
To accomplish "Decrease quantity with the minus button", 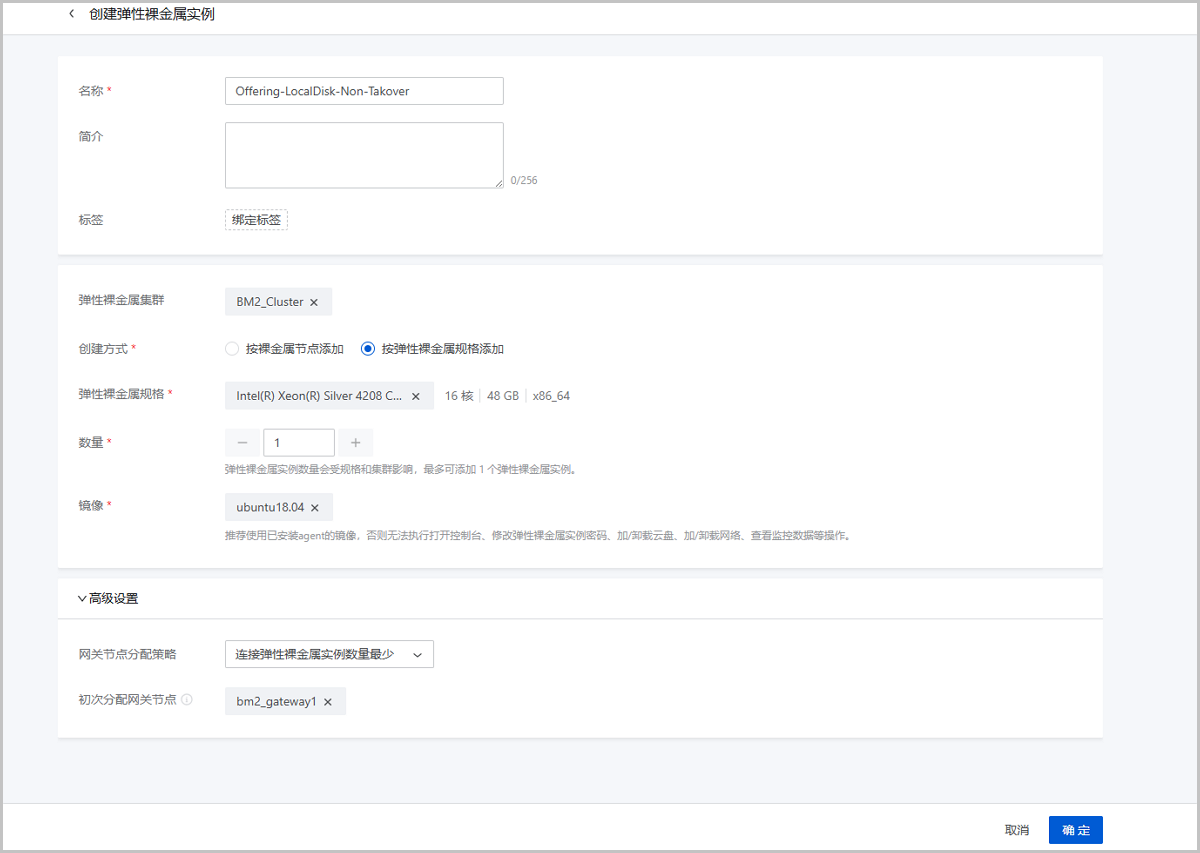I will [x=242, y=443].
